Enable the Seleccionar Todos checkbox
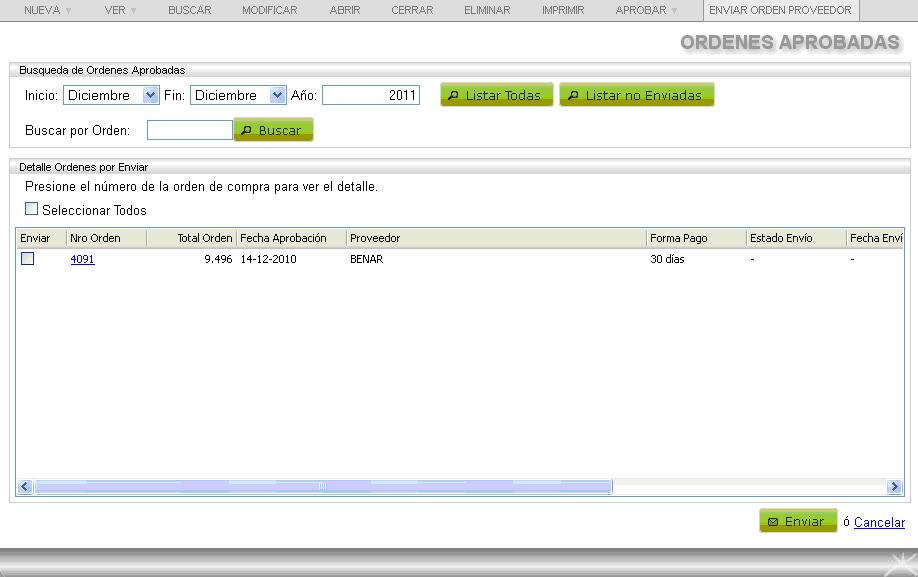The height and width of the screenshot is (577, 918). pos(30,210)
